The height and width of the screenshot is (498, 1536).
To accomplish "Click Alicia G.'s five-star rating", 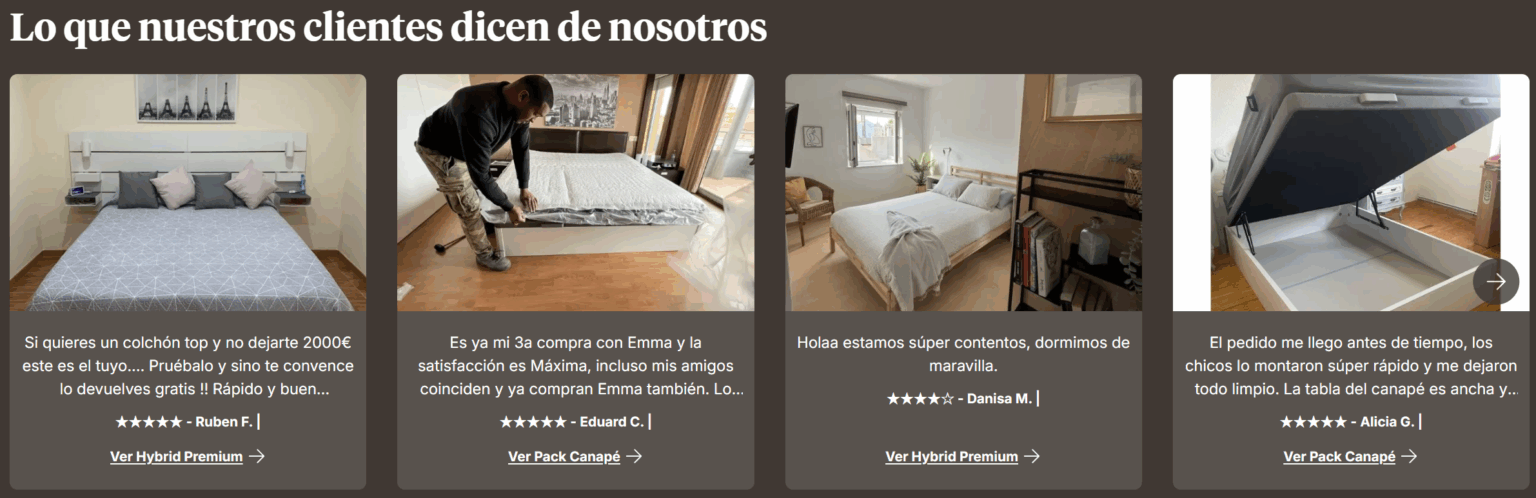I will click(x=1313, y=422).
